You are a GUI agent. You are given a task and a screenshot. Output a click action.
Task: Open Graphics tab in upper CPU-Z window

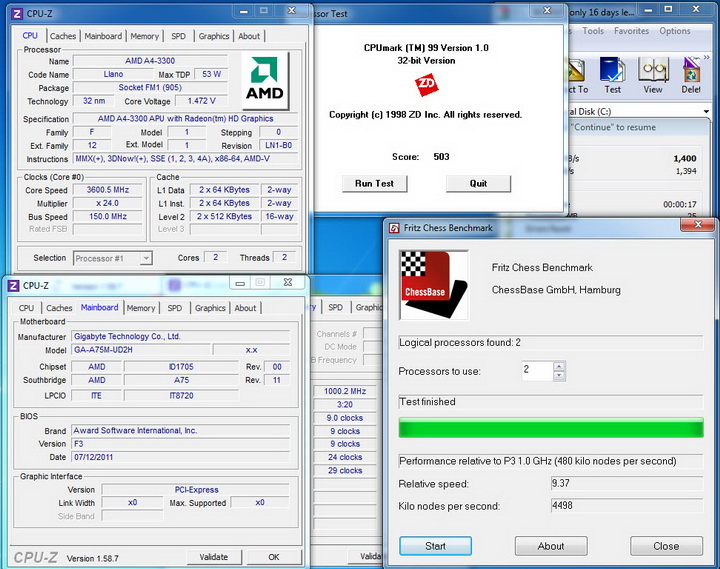point(214,36)
